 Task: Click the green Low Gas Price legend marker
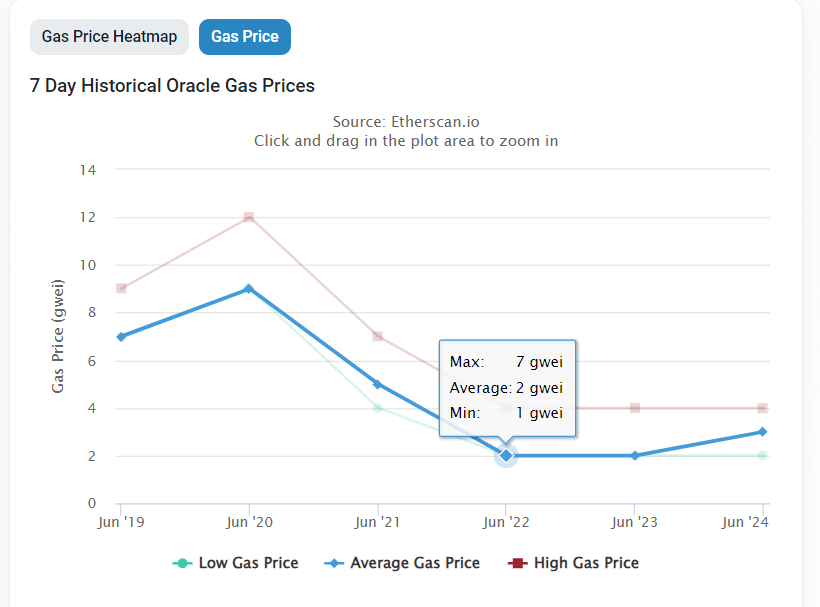[182, 563]
